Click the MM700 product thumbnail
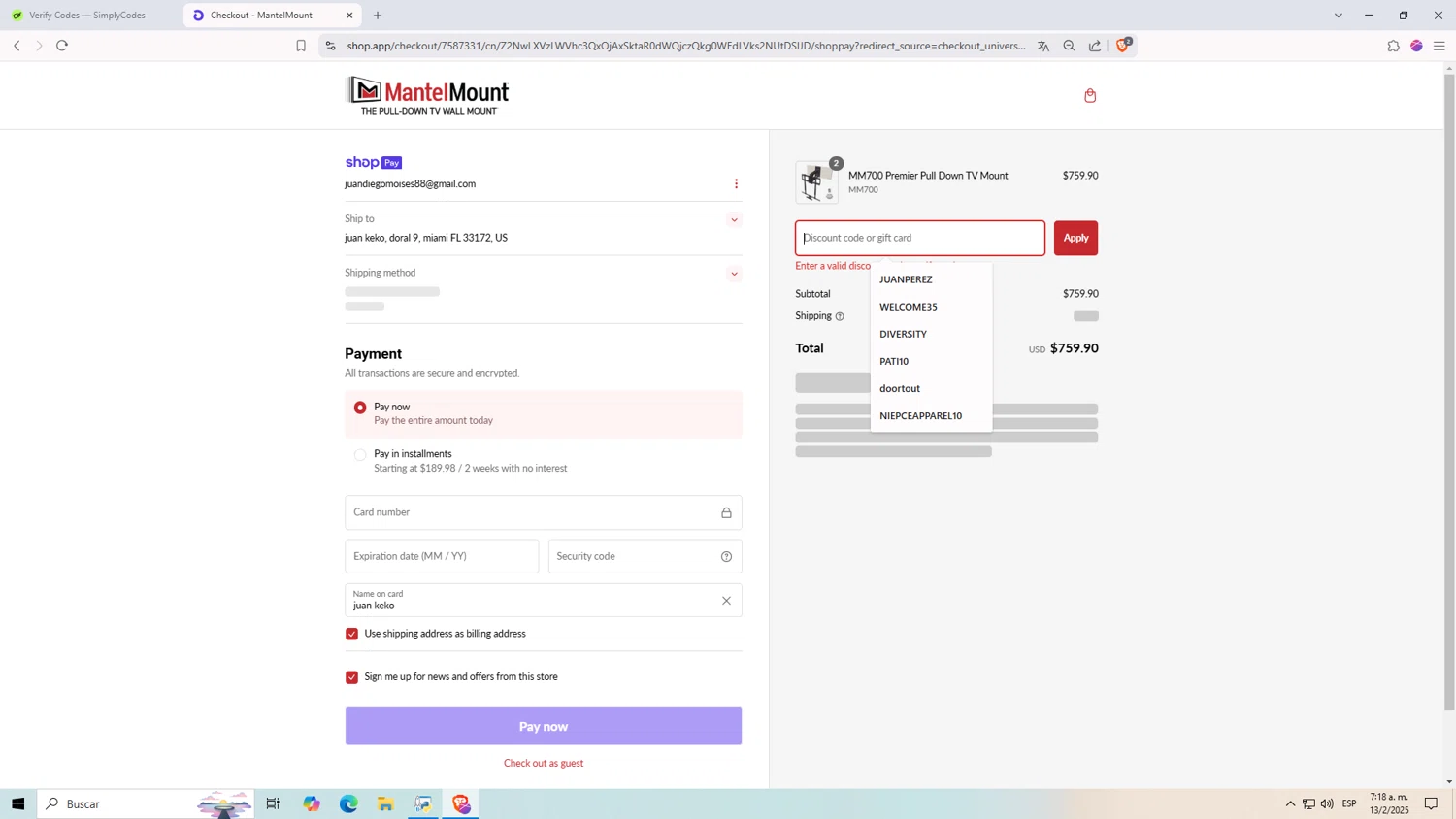The image size is (1456, 819). point(816,182)
